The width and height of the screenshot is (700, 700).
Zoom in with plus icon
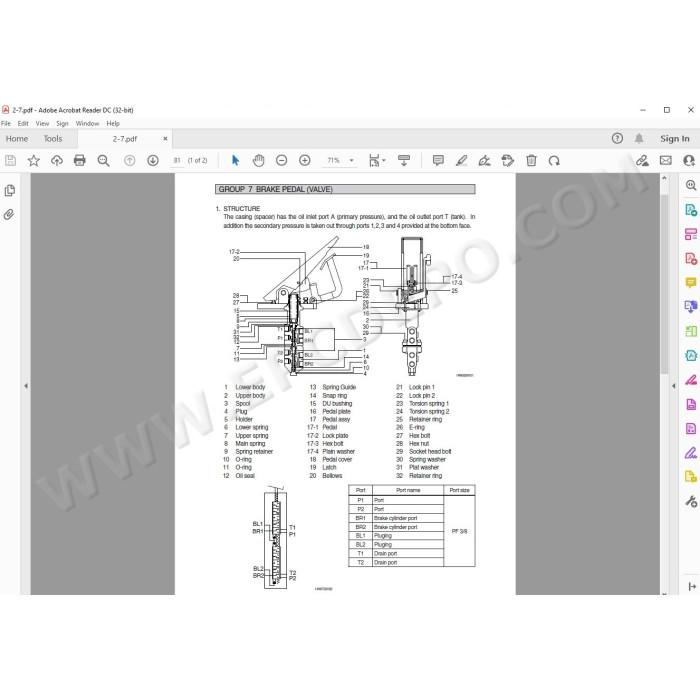point(304,160)
